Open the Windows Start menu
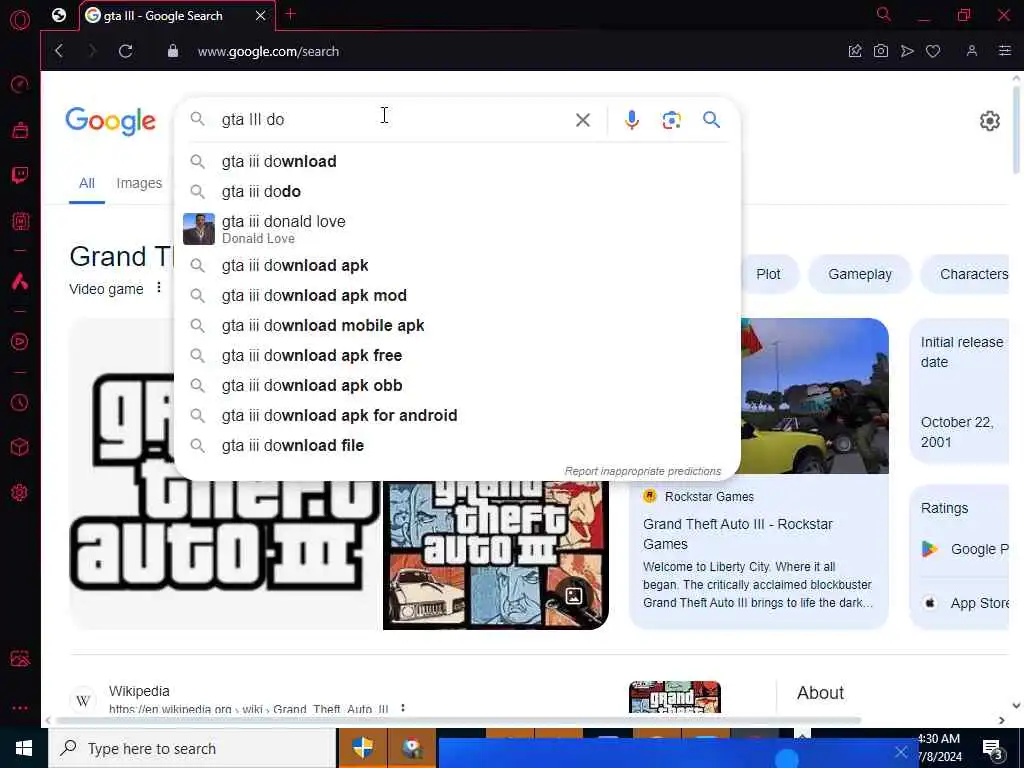The height and width of the screenshot is (768, 1024). (x=24, y=748)
